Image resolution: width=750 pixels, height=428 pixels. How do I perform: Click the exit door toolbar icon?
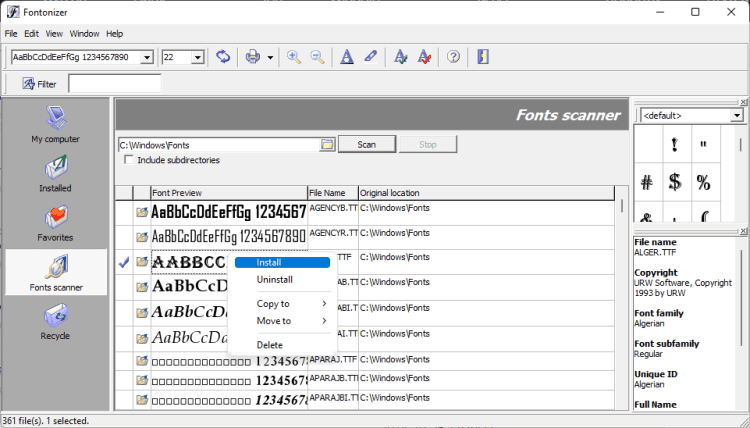tap(483, 57)
